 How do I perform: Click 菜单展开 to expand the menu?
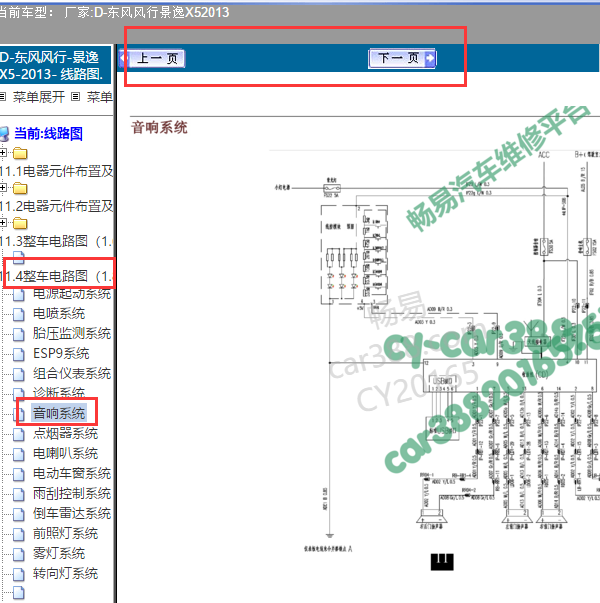38,97
